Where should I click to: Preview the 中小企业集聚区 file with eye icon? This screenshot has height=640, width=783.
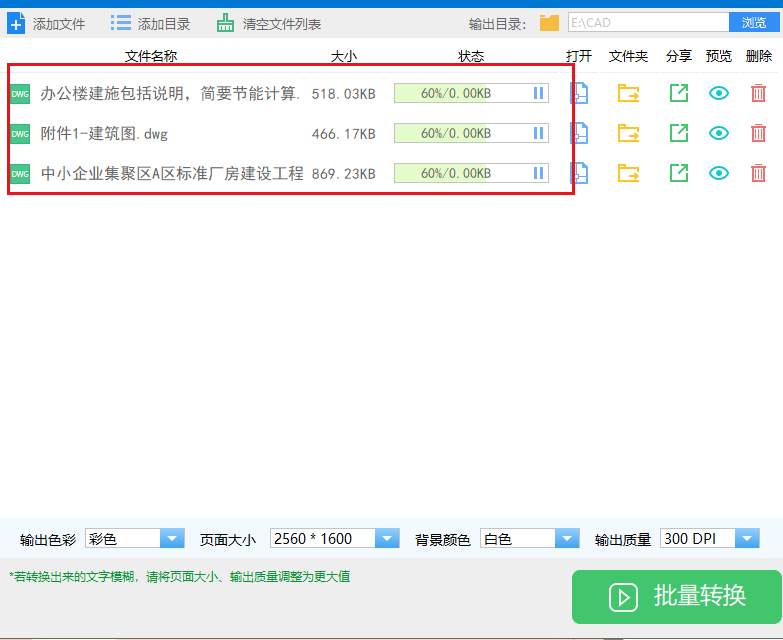[x=719, y=173]
